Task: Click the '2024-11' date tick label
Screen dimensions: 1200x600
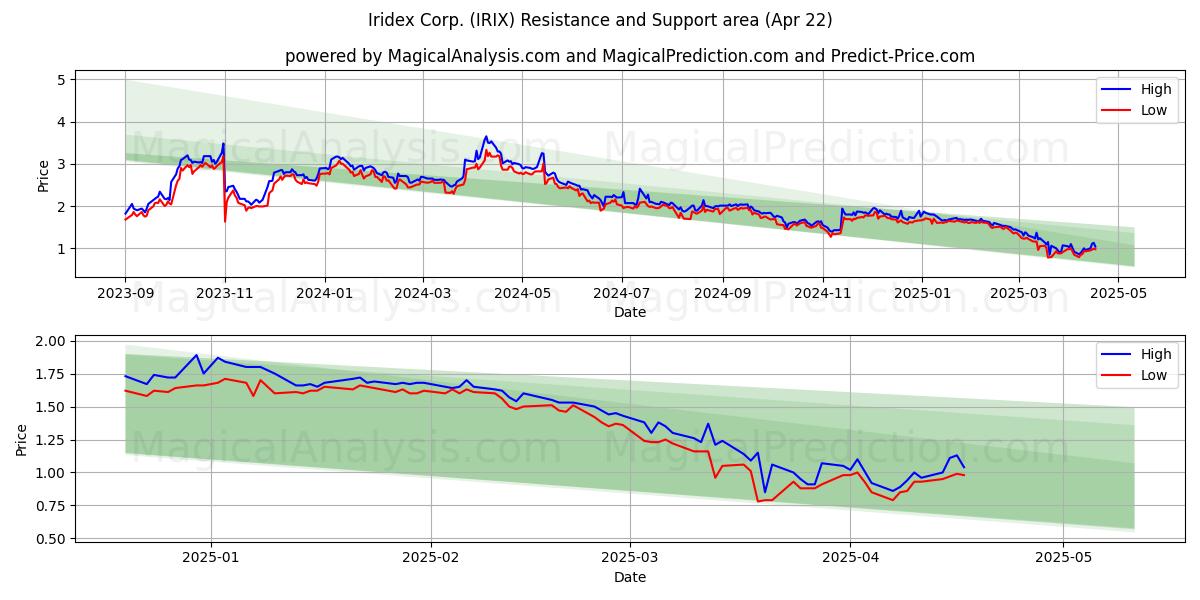Action: point(823,294)
